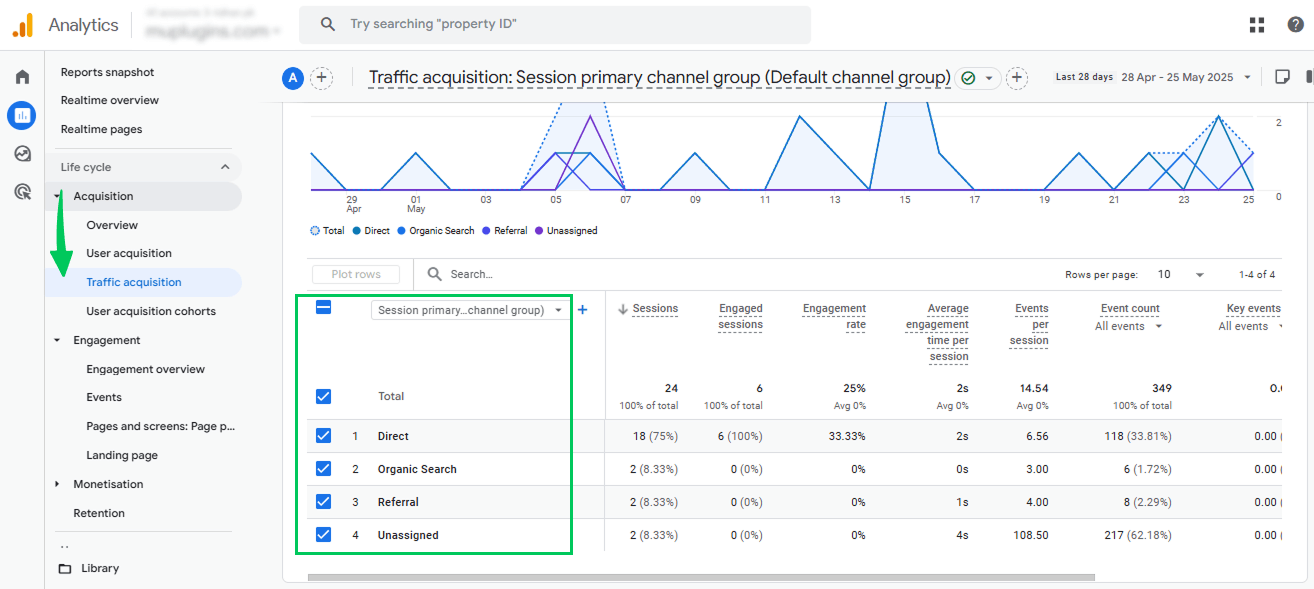Select the Reports icon in left rail

pos(22,115)
